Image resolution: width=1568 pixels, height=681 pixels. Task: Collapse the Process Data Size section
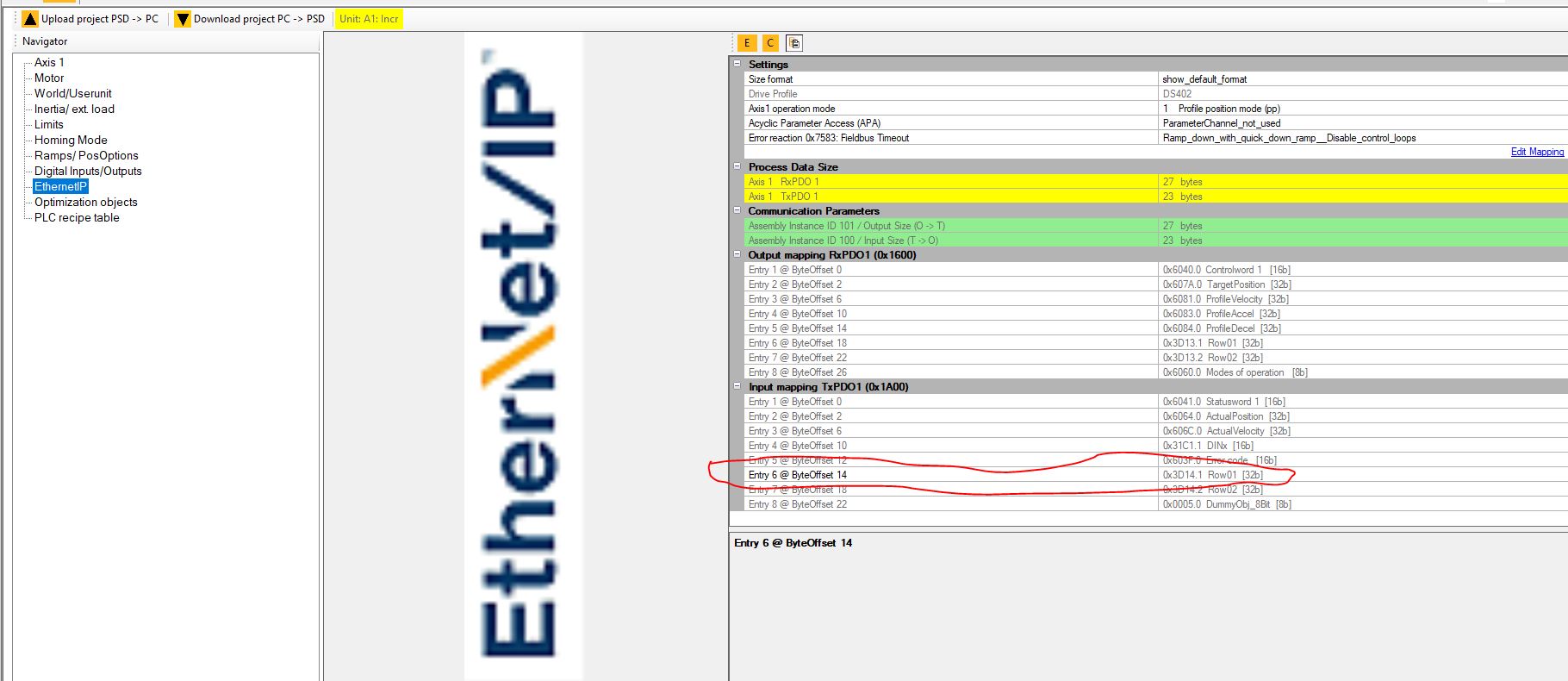(x=737, y=166)
